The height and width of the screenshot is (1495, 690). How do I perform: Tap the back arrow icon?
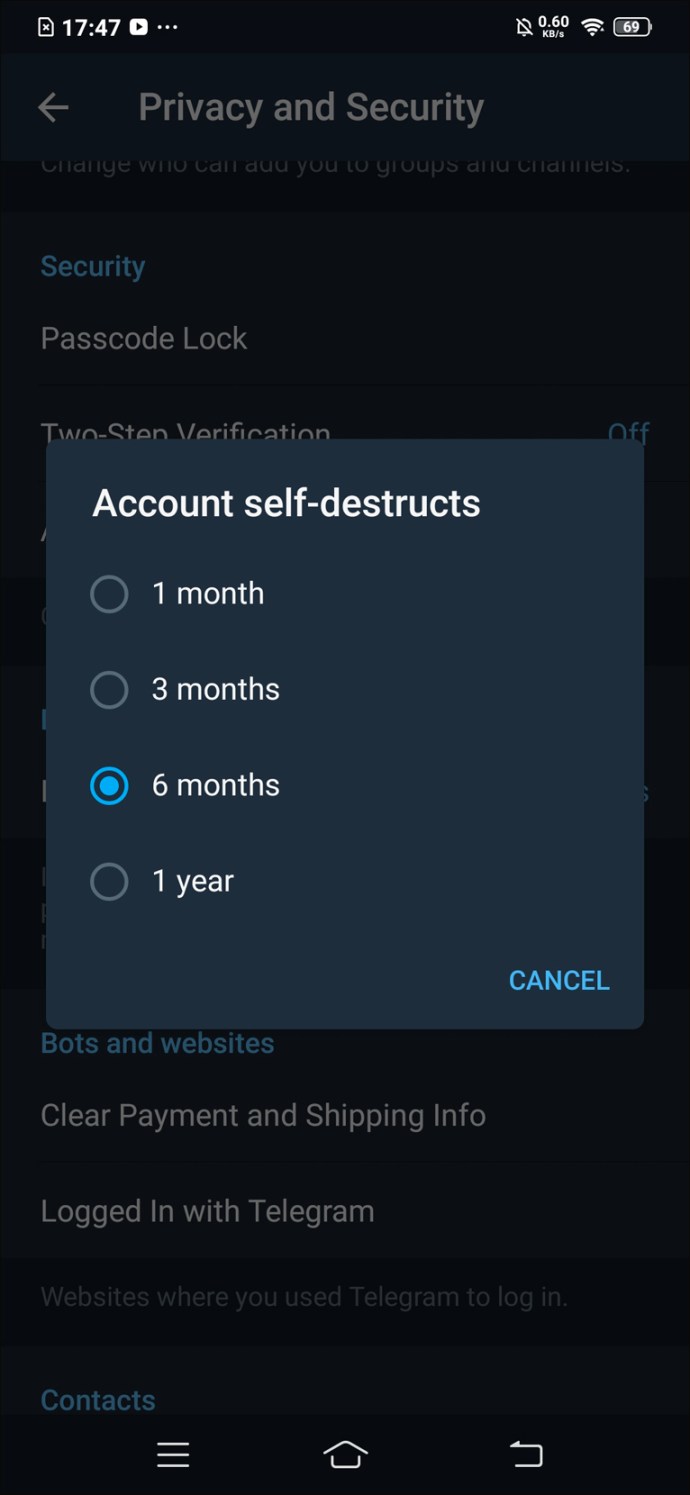53,108
